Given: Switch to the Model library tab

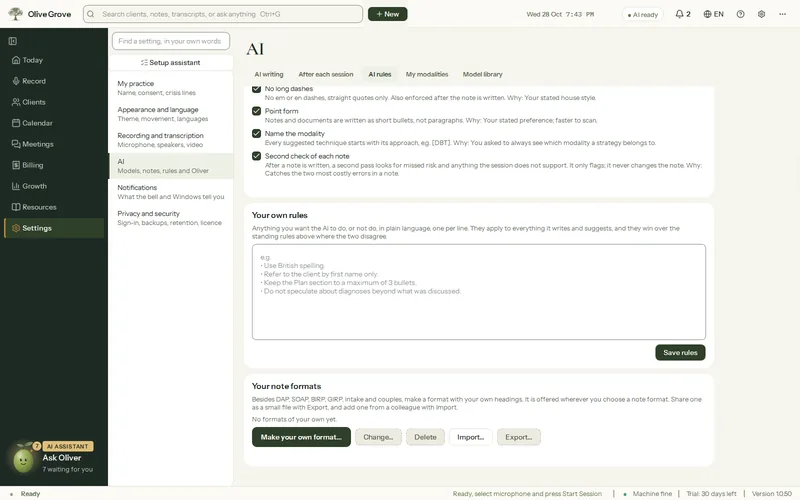Looking at the screenshot, I should click(x=482, y=74).
